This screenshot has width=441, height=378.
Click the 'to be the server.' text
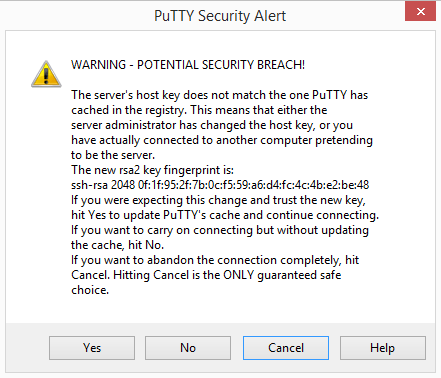(x=113, y=155)
